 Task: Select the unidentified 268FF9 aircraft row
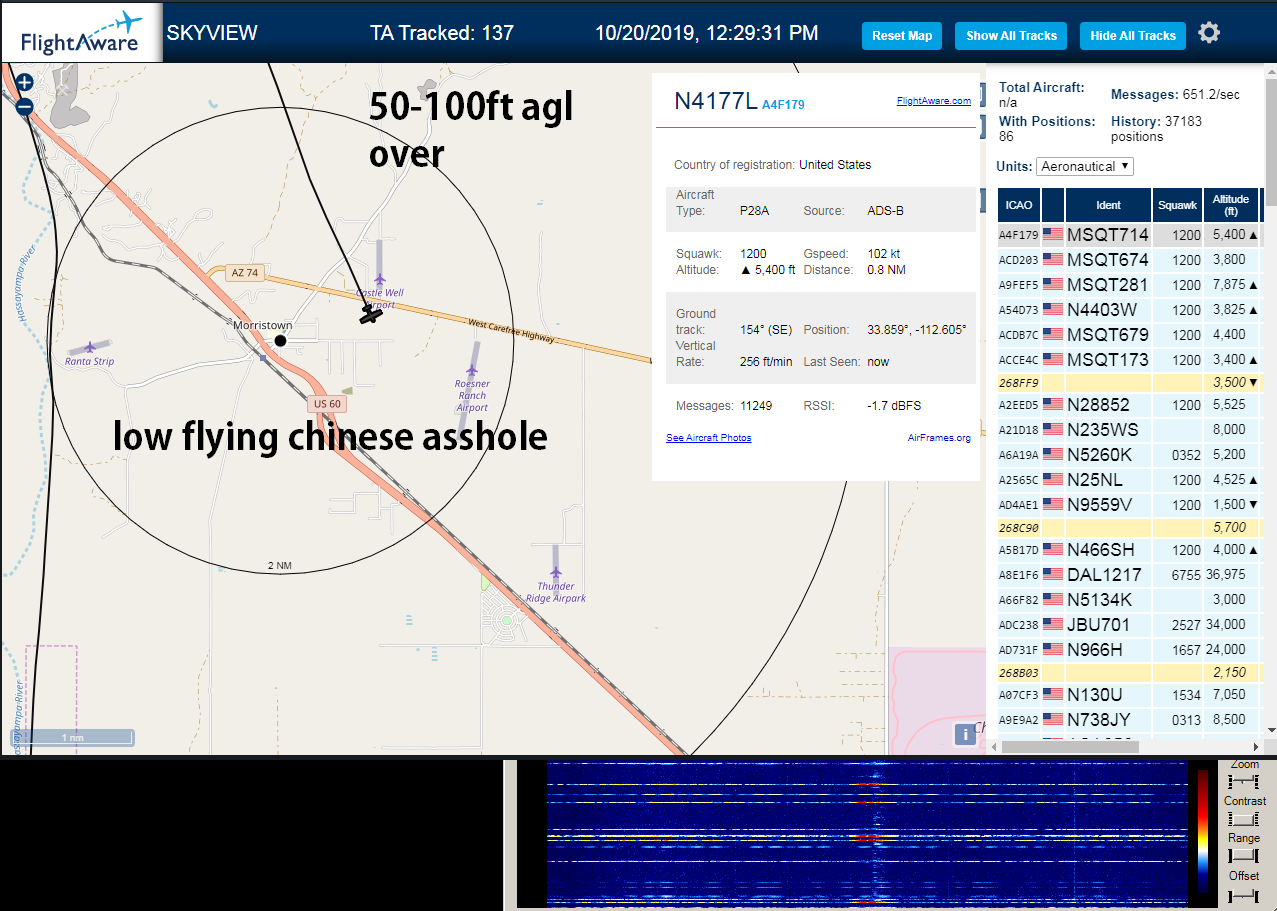(1129, 382)
